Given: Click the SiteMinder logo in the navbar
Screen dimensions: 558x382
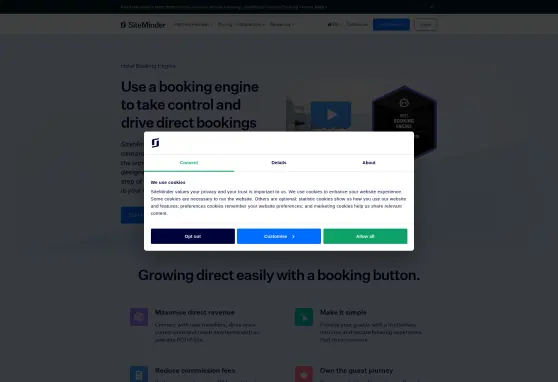Looking at the screenshot, I should [143, 25].
